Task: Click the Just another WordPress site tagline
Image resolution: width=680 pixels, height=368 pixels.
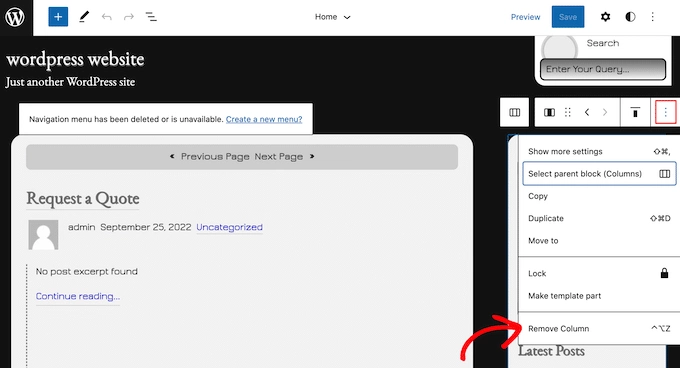Action: 70,82
